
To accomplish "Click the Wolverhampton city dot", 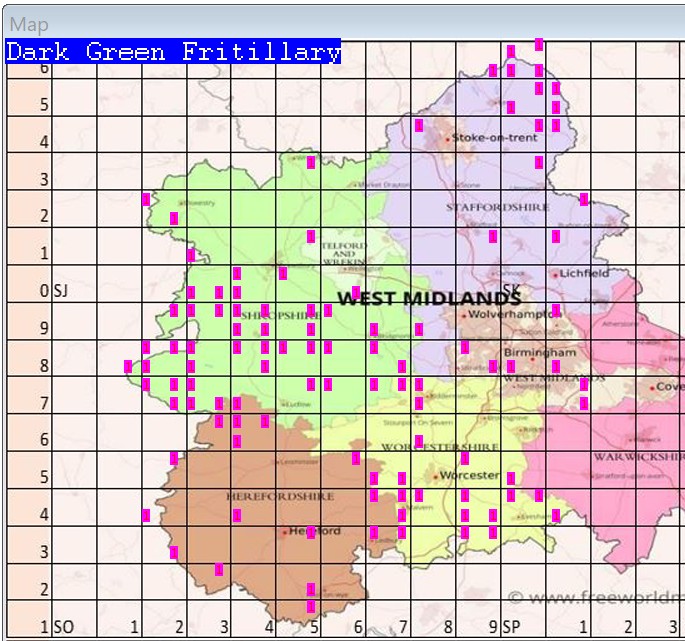I will pos(464,316).
